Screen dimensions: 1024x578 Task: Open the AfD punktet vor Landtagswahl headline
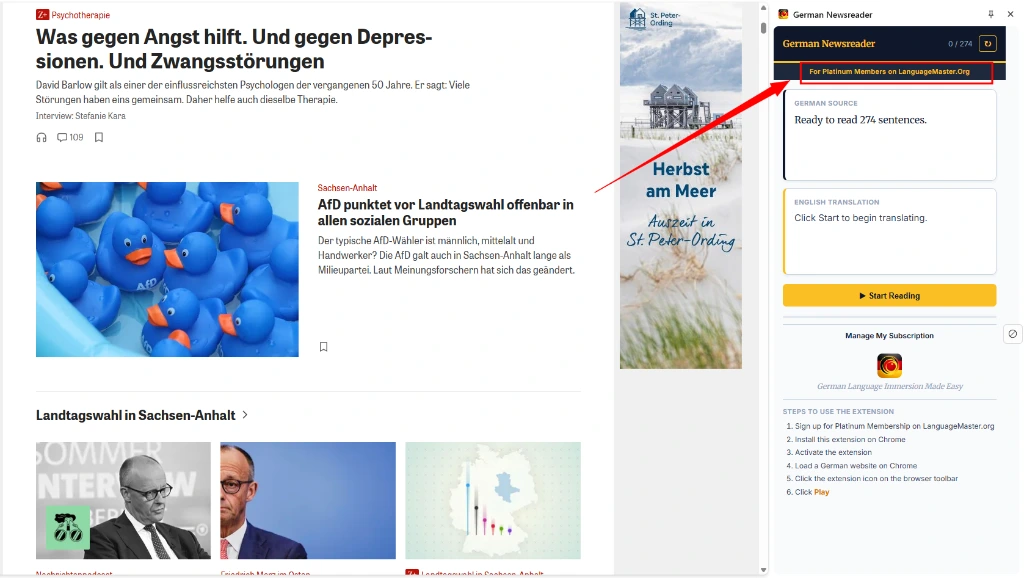tap(445, 212)
